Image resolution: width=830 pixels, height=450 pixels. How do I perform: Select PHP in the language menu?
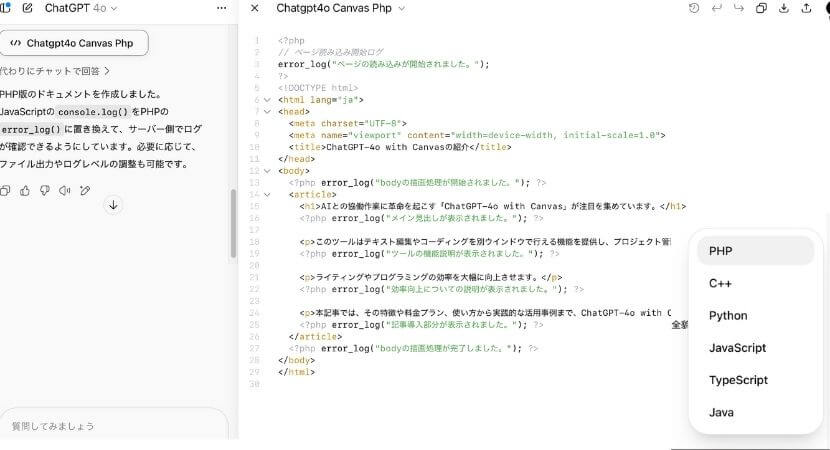[755, 251]
